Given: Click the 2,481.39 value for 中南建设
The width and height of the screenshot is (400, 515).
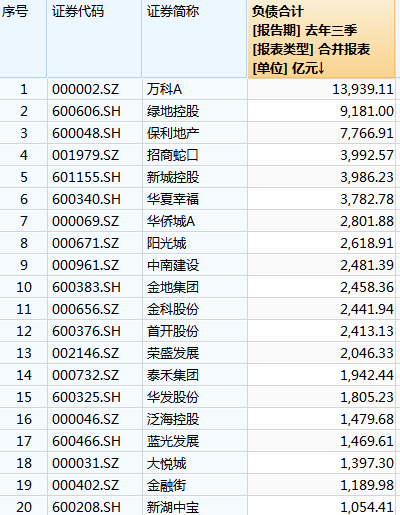Looking at the screenshot, I should click(321, 265).
